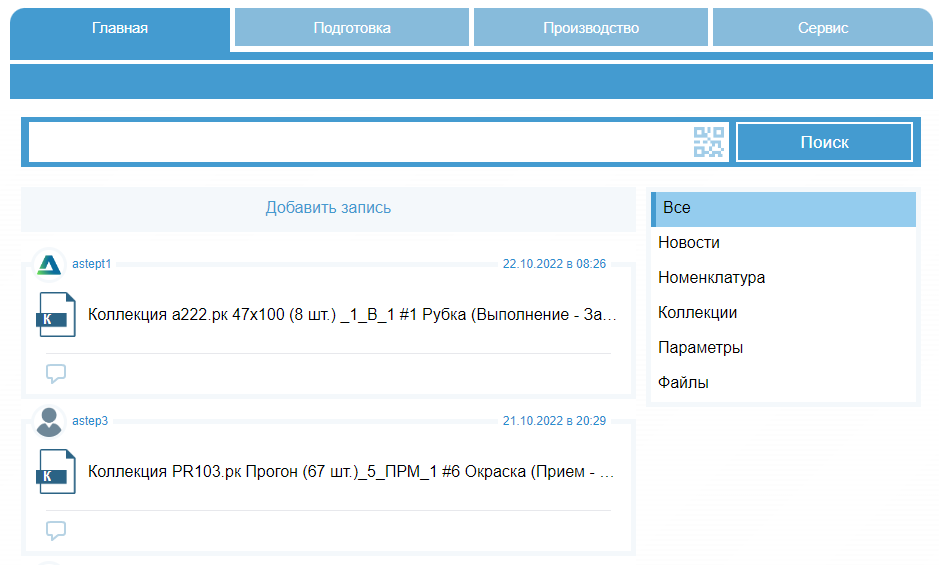
Task: Click file icon of a222.рк collection
Action: click(x=57, y=315)
